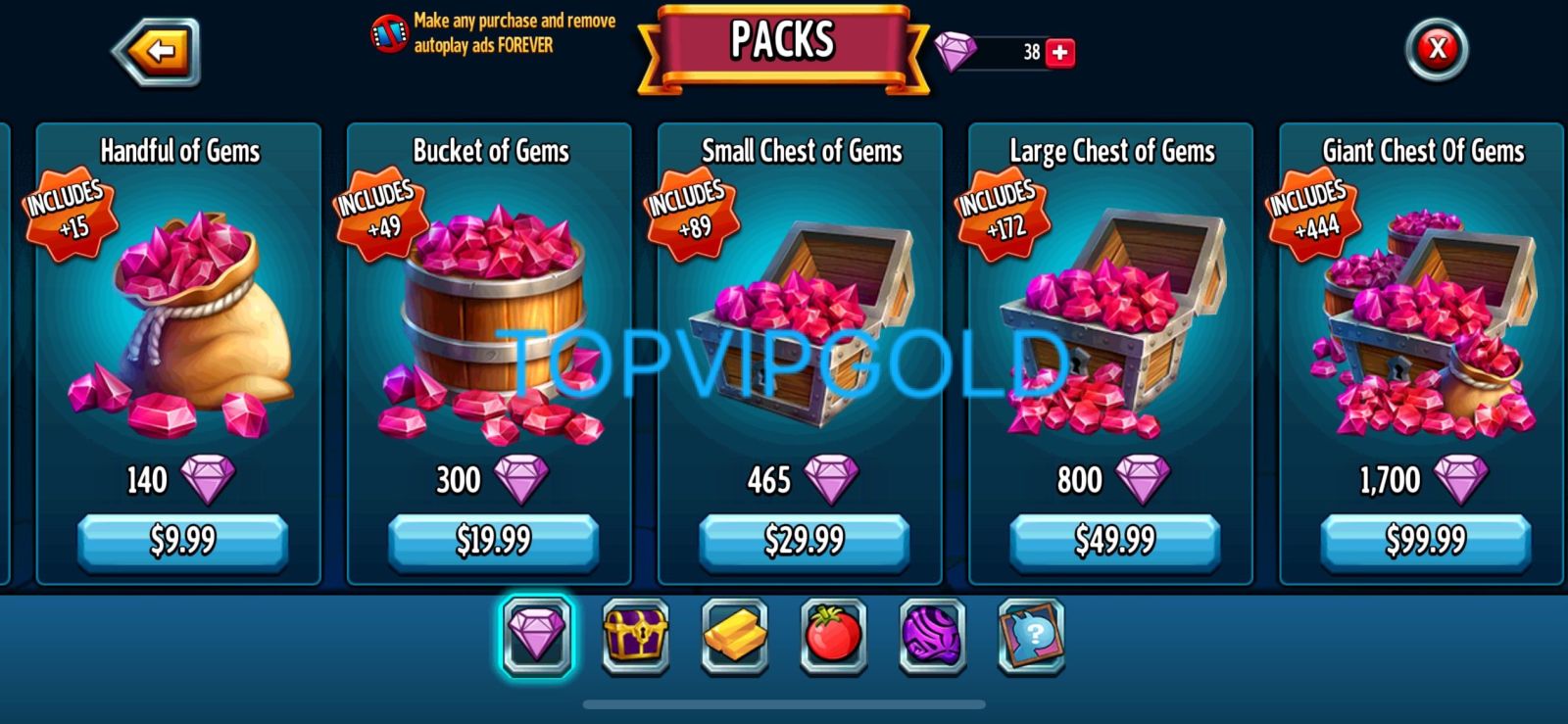The image size is (1568, 724).
Task: Add more gems with the red plus icon
Action: [1060, 52]
